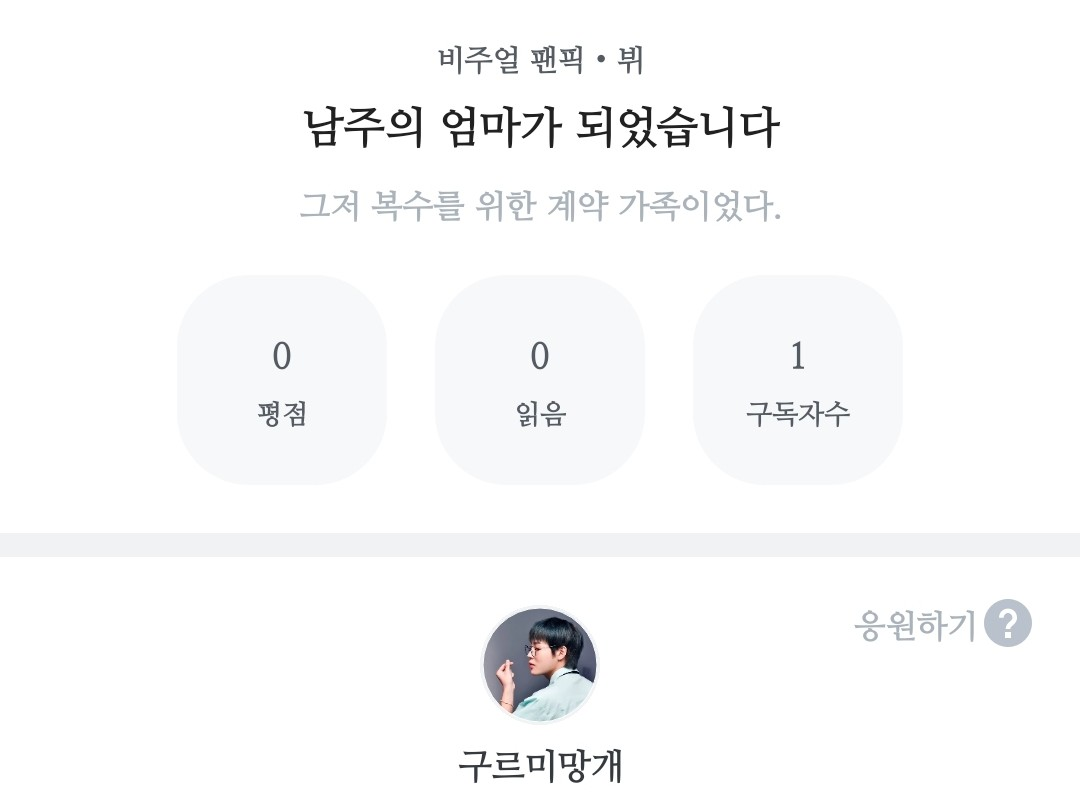This screenshot has width=1080, height=810.
Task: Click the dot separator before 뷔
Action: click(600, 61)
